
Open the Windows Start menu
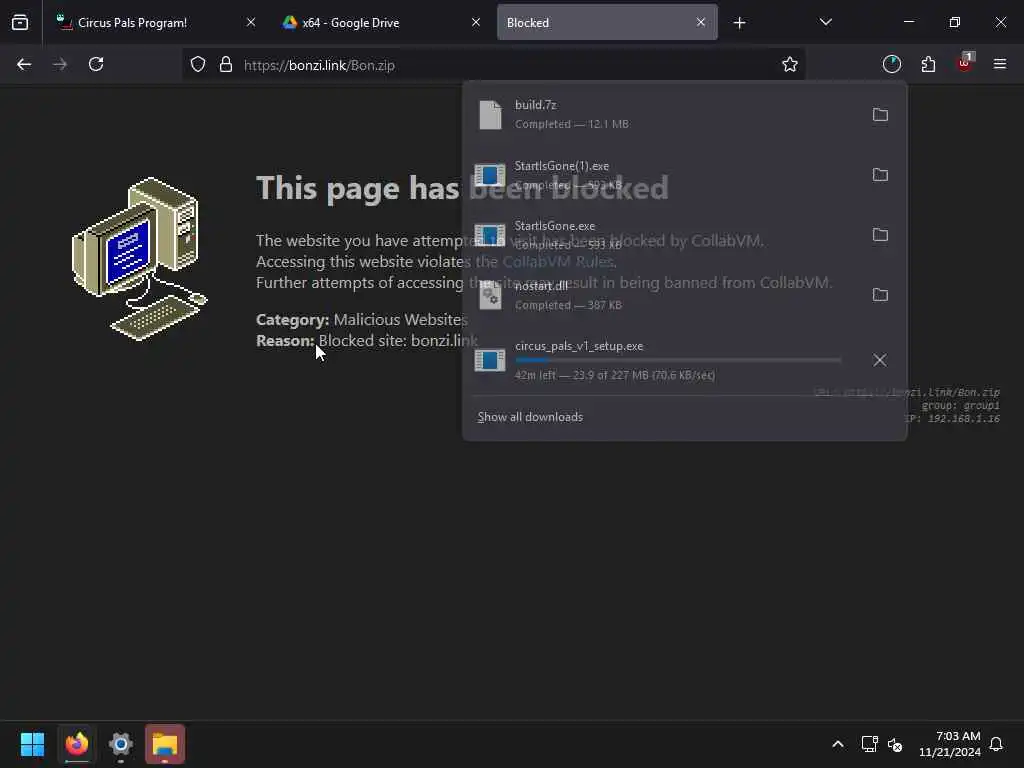[32, 744]
